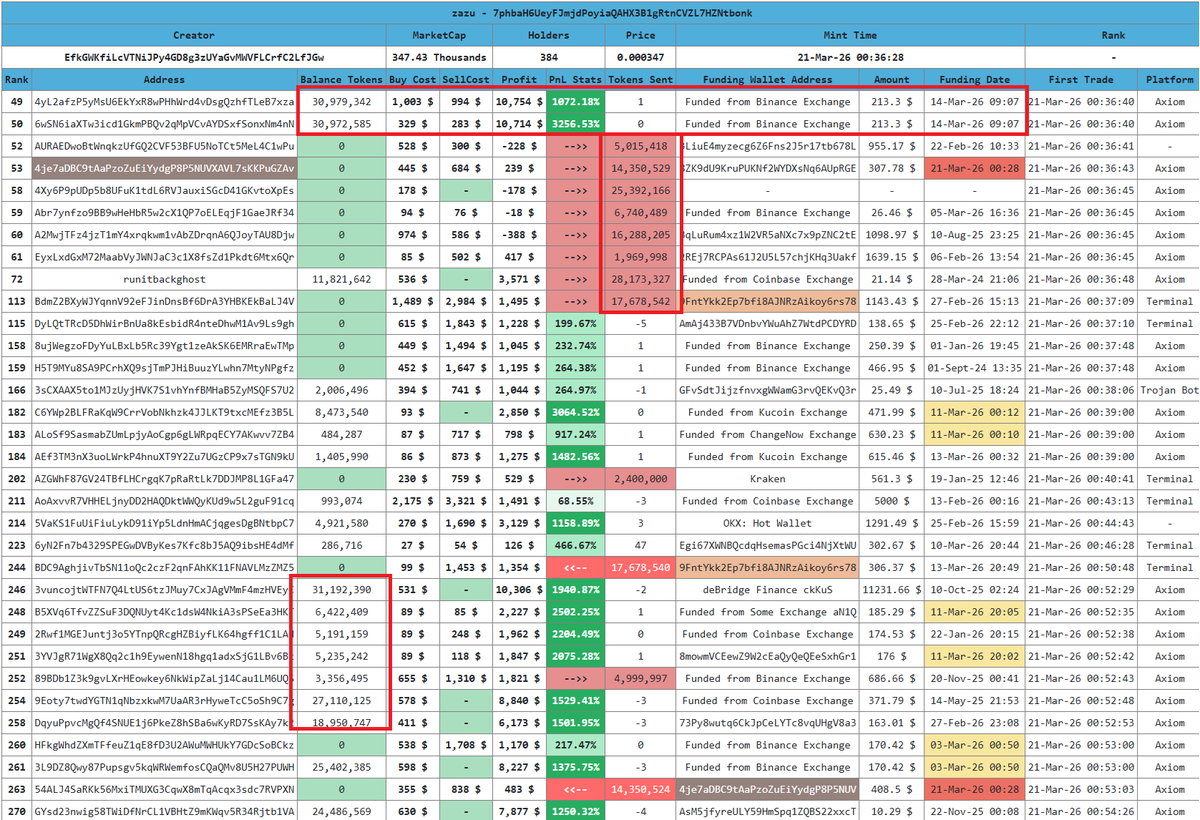
Task: Click the sell cost value 2,984 $
Action: [x=465, y=301]
